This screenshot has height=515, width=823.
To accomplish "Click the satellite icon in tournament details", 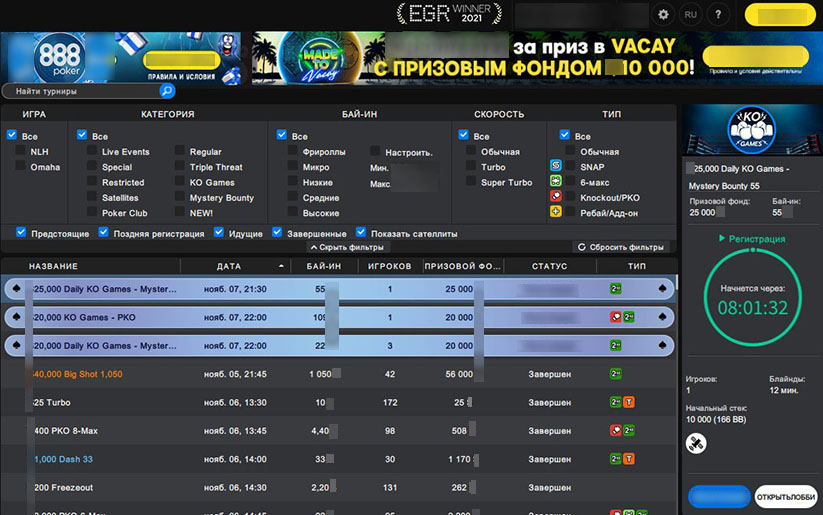I will (696, 444).
